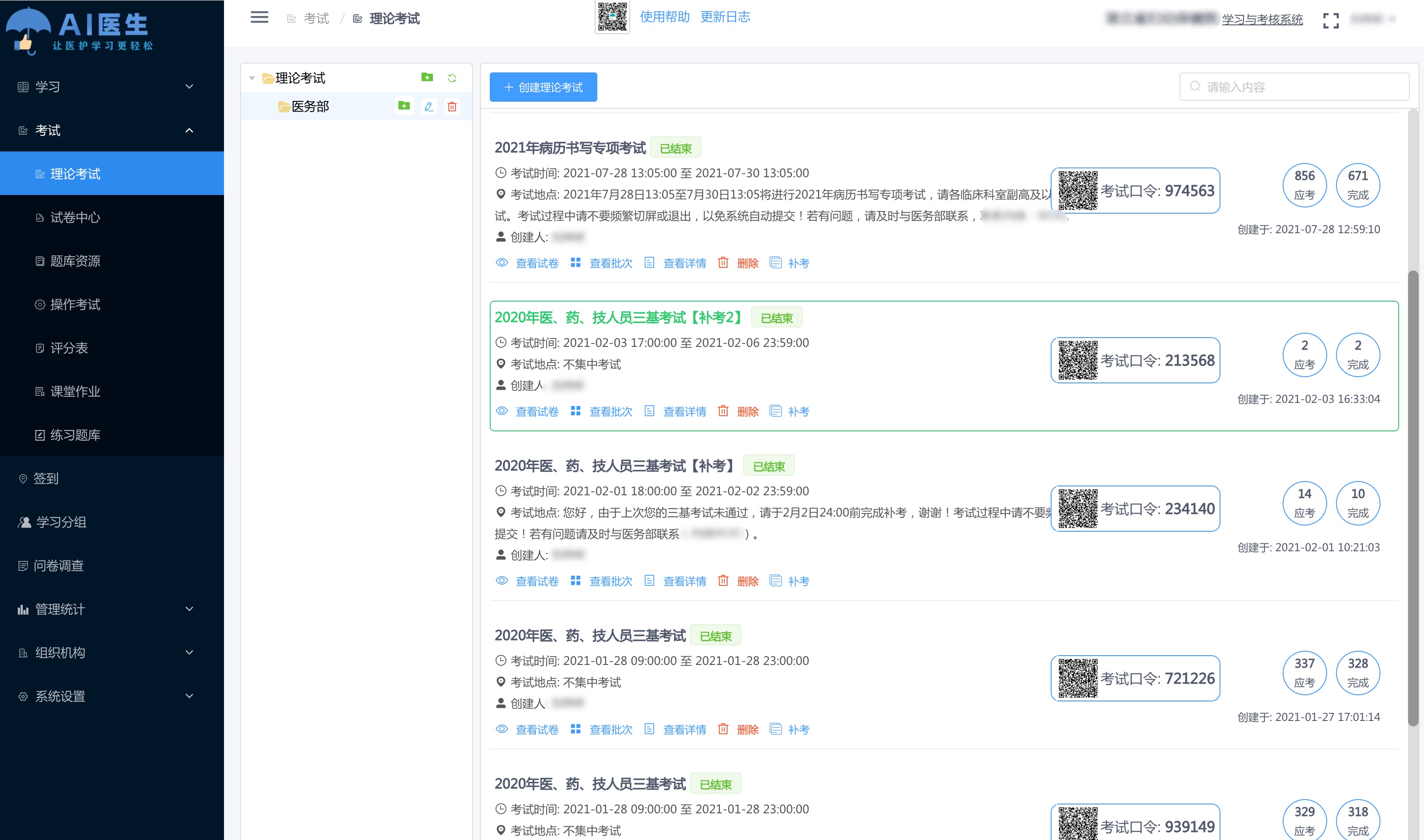The width and height of the screenshot is (1424, 840).
Task: Click 创建理论考试 button
Action: (543, 87)
